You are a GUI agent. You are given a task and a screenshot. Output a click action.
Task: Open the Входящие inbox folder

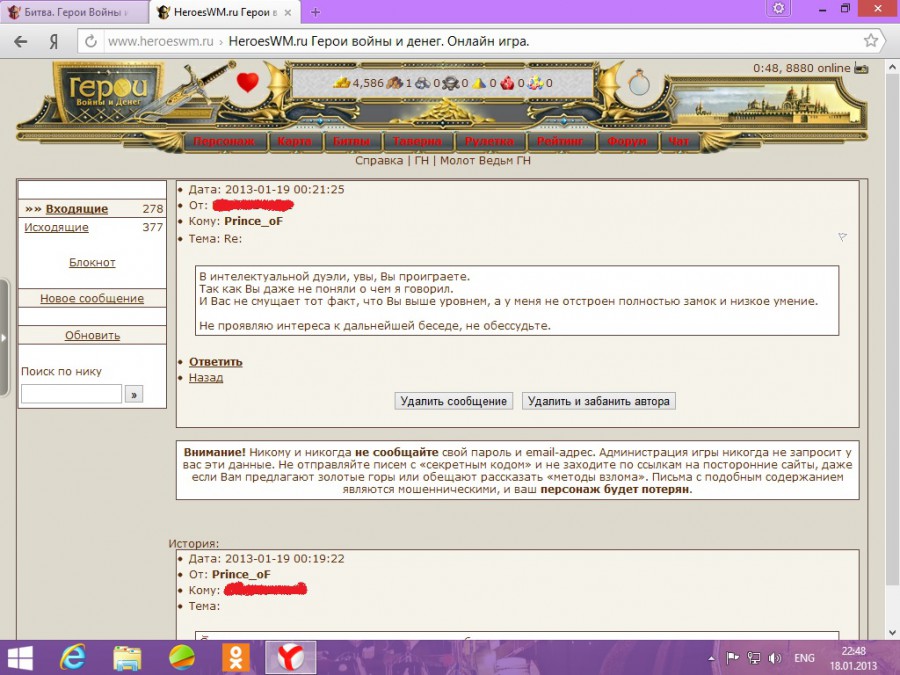(77, 209)
